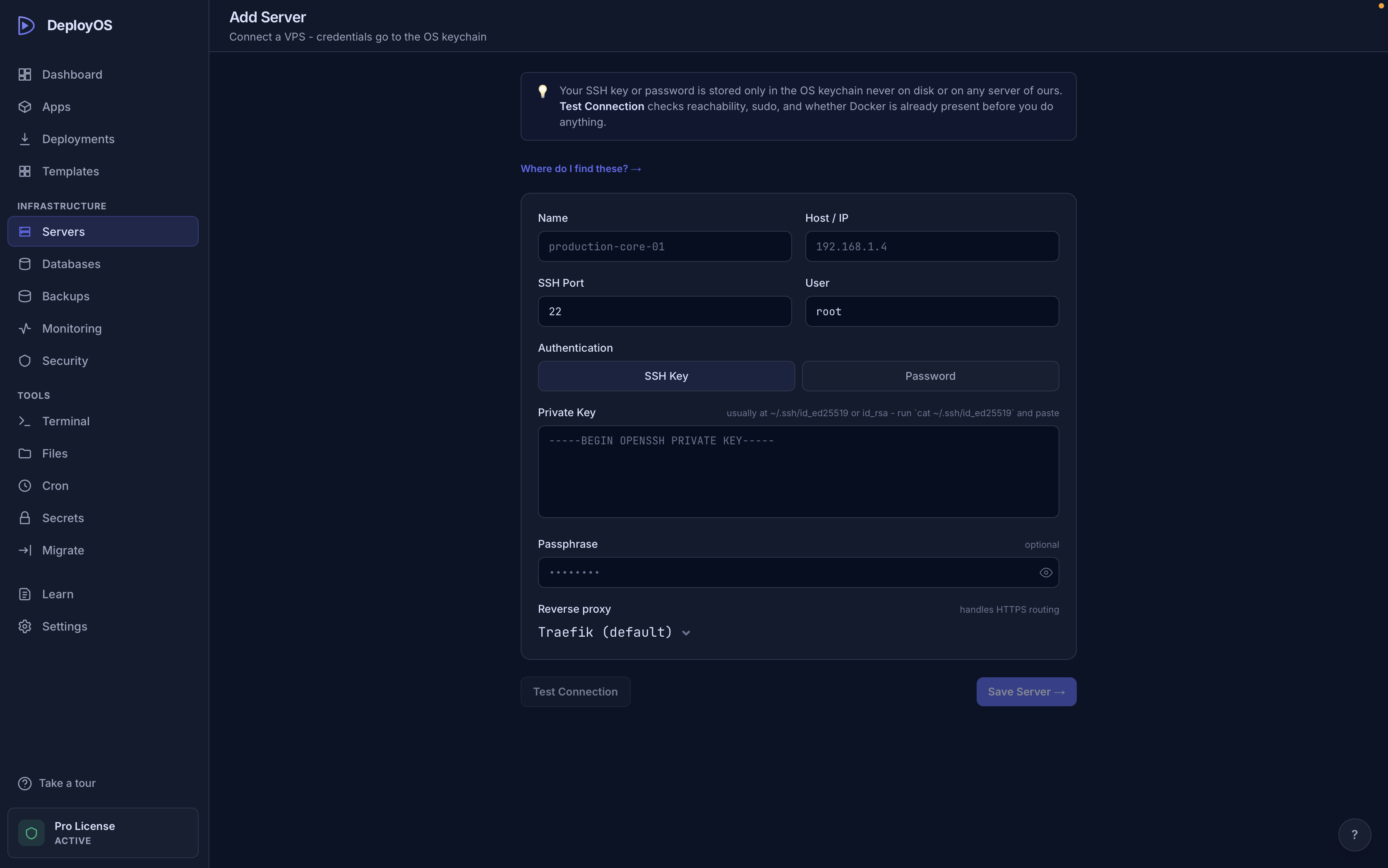Click the Monitoring pulse icon
The height and width of the screenshot is (868, 1388).
point(25,328)
